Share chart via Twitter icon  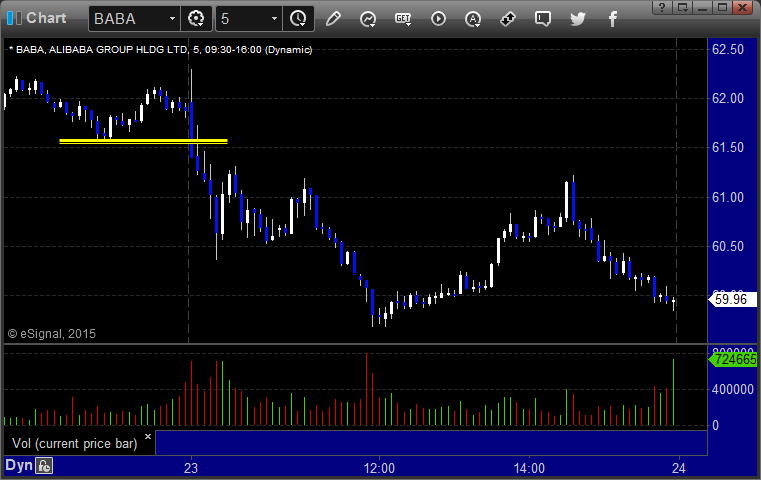(578, 19)
